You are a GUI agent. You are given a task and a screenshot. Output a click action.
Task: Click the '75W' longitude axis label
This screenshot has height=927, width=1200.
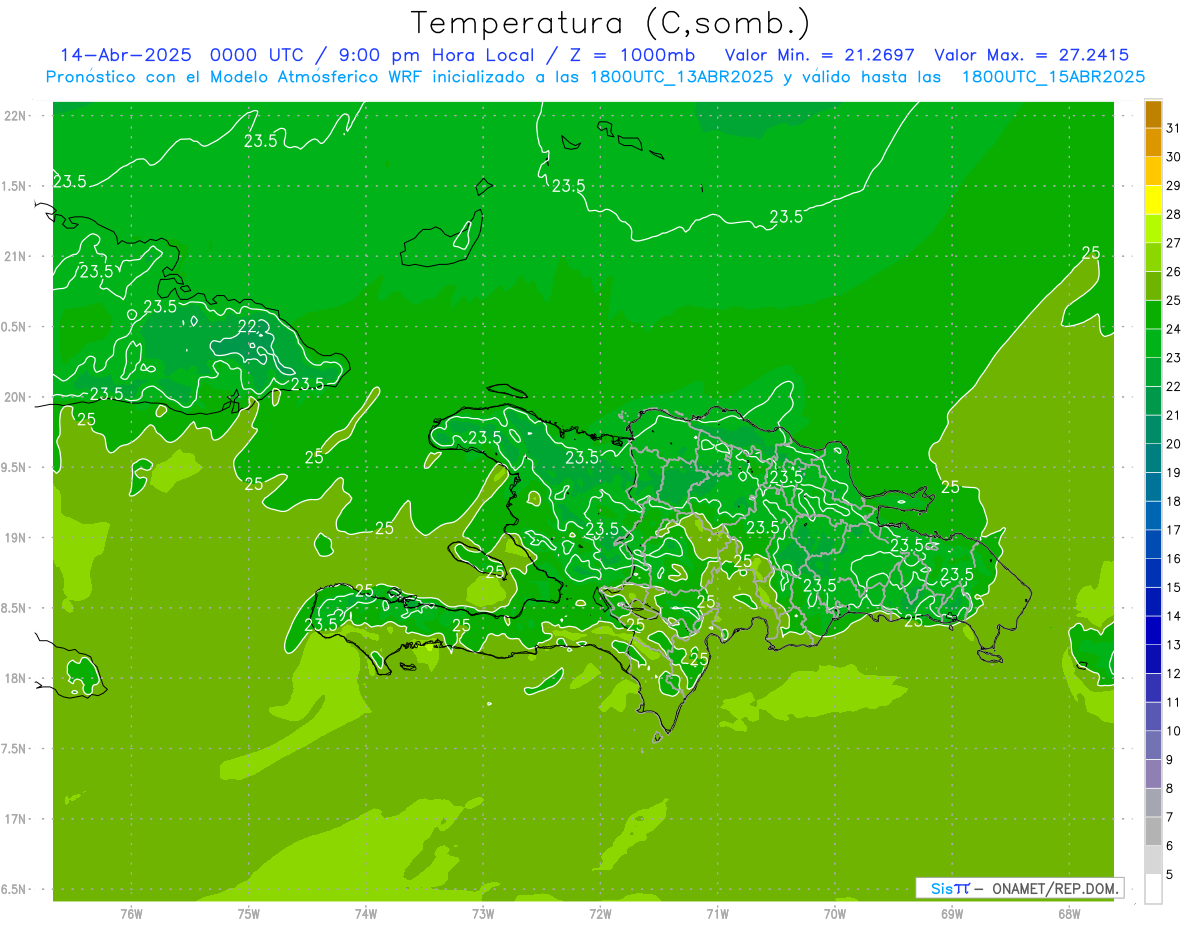pyautogui.click(x=249, y=913)
